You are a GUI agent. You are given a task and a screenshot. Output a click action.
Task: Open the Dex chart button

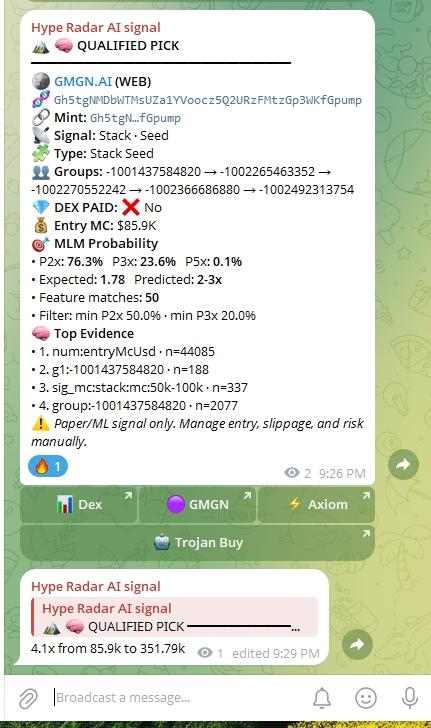point(78,505)
